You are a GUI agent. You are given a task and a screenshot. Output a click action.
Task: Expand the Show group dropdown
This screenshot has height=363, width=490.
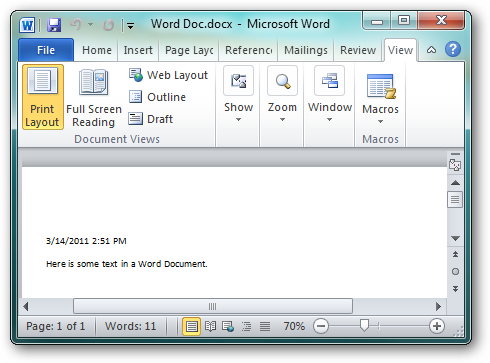238,94
